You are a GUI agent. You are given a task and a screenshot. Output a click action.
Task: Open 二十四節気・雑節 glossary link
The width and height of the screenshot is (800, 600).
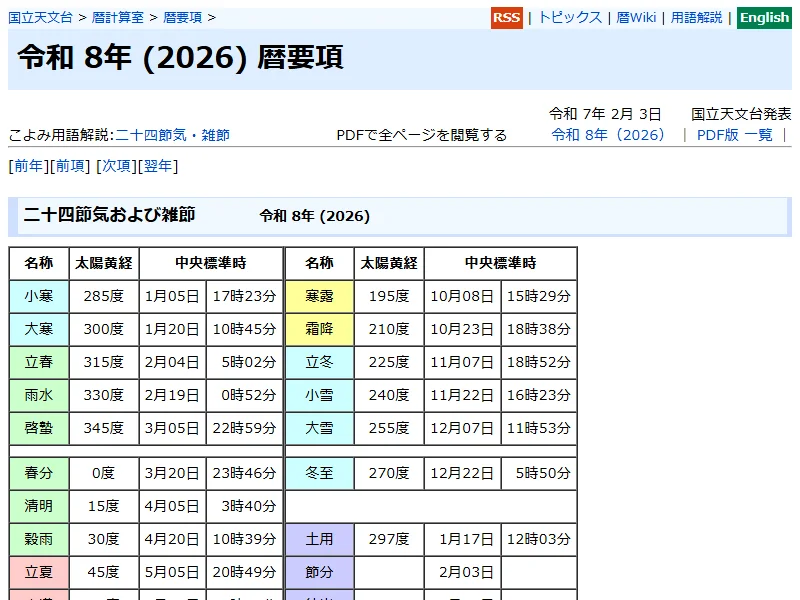[x=172, y=135]
